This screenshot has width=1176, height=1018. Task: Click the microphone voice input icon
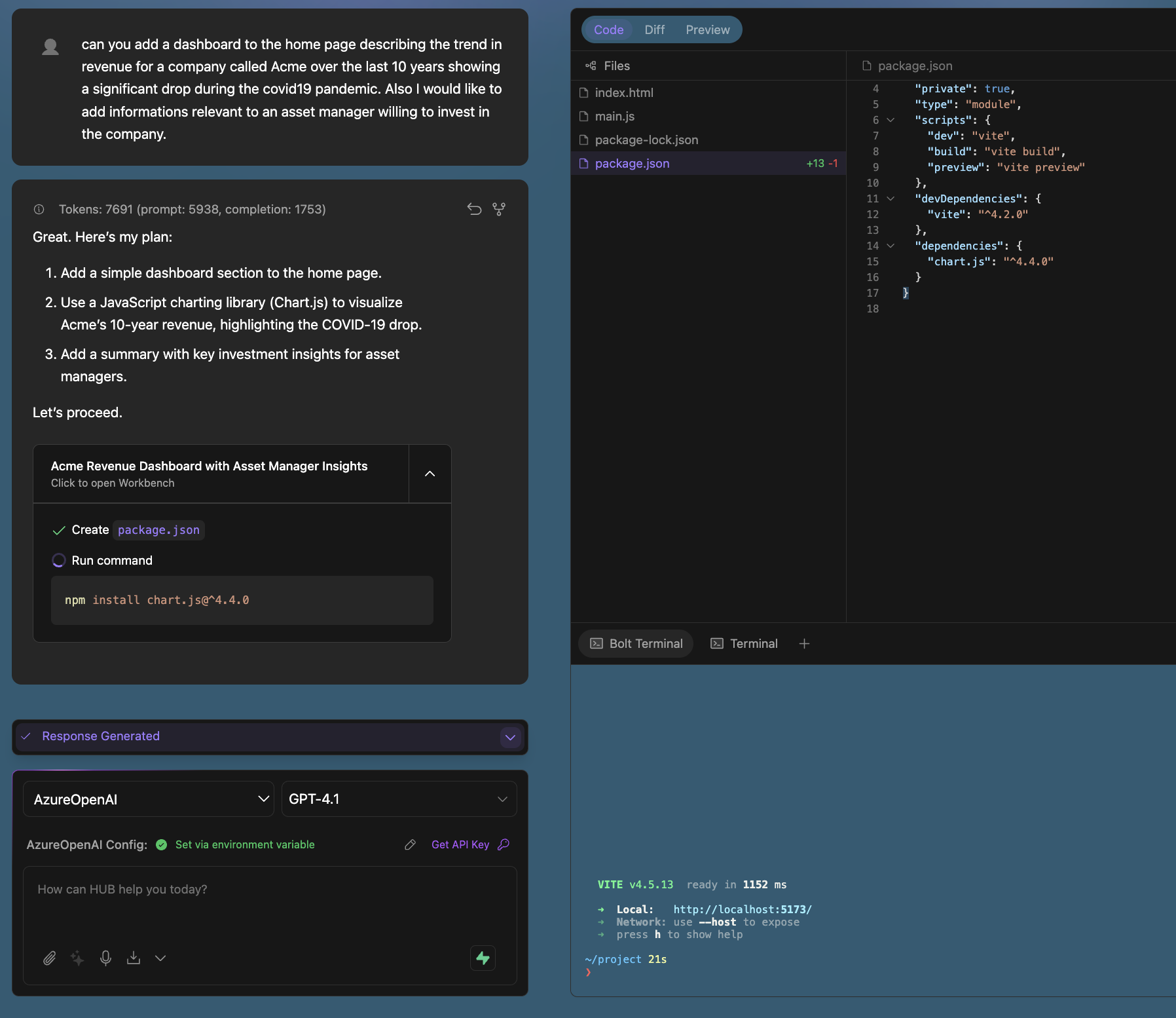tap(105, 958)
